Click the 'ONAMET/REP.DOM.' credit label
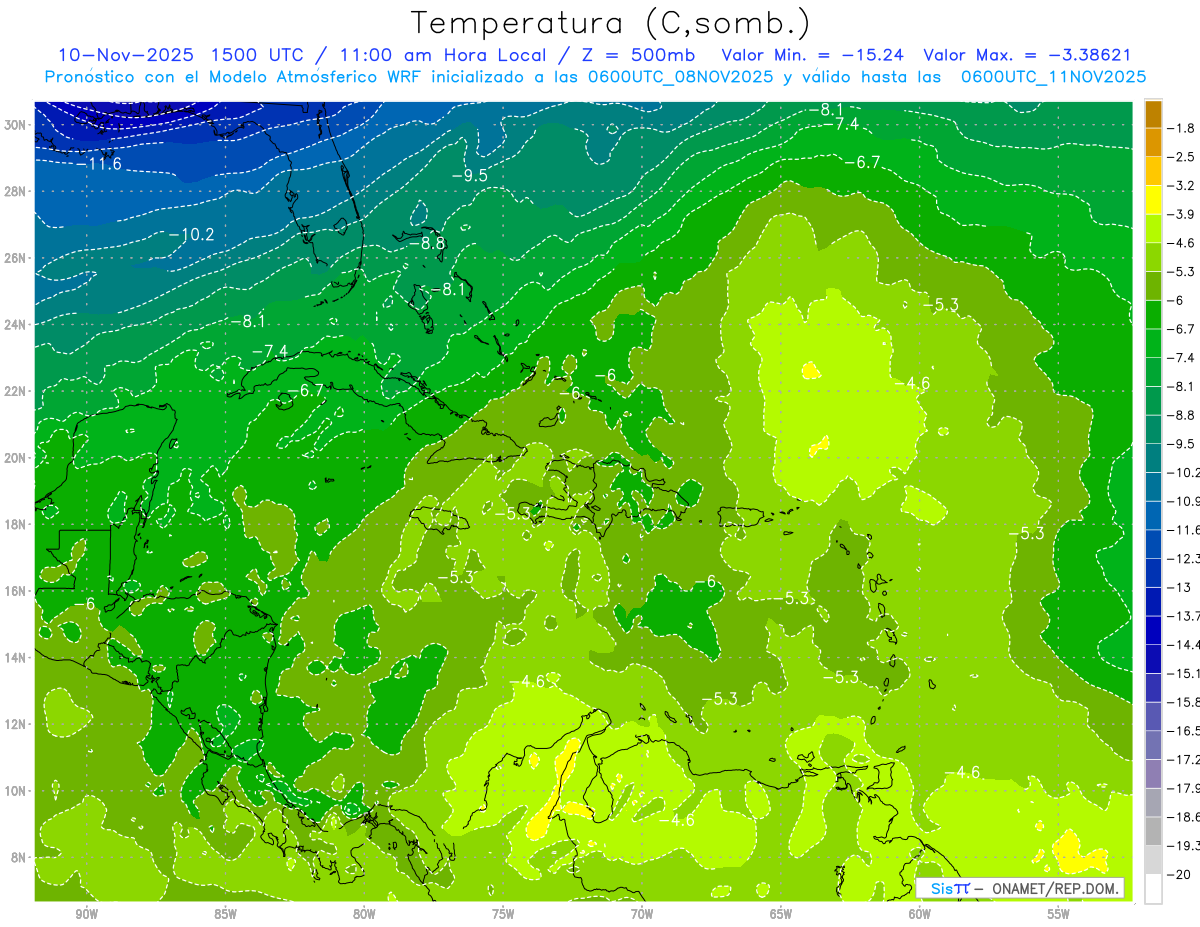Screen dimensions: 1200x927 coord(1053,888)
